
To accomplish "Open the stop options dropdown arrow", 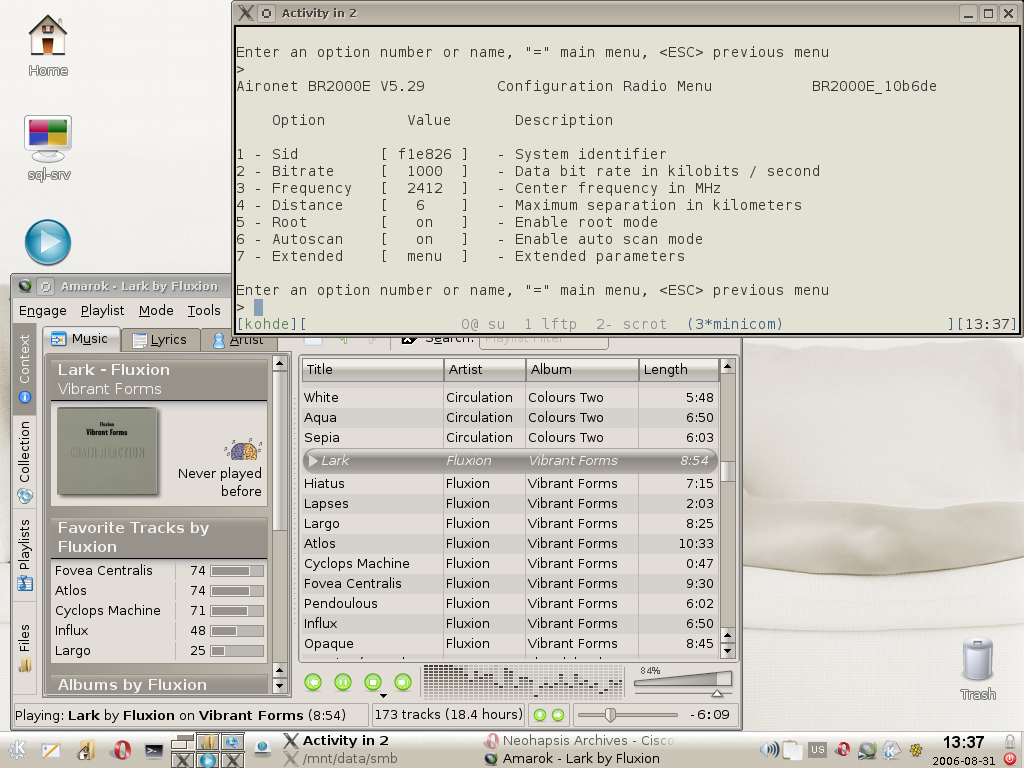I will coord(383,696).
